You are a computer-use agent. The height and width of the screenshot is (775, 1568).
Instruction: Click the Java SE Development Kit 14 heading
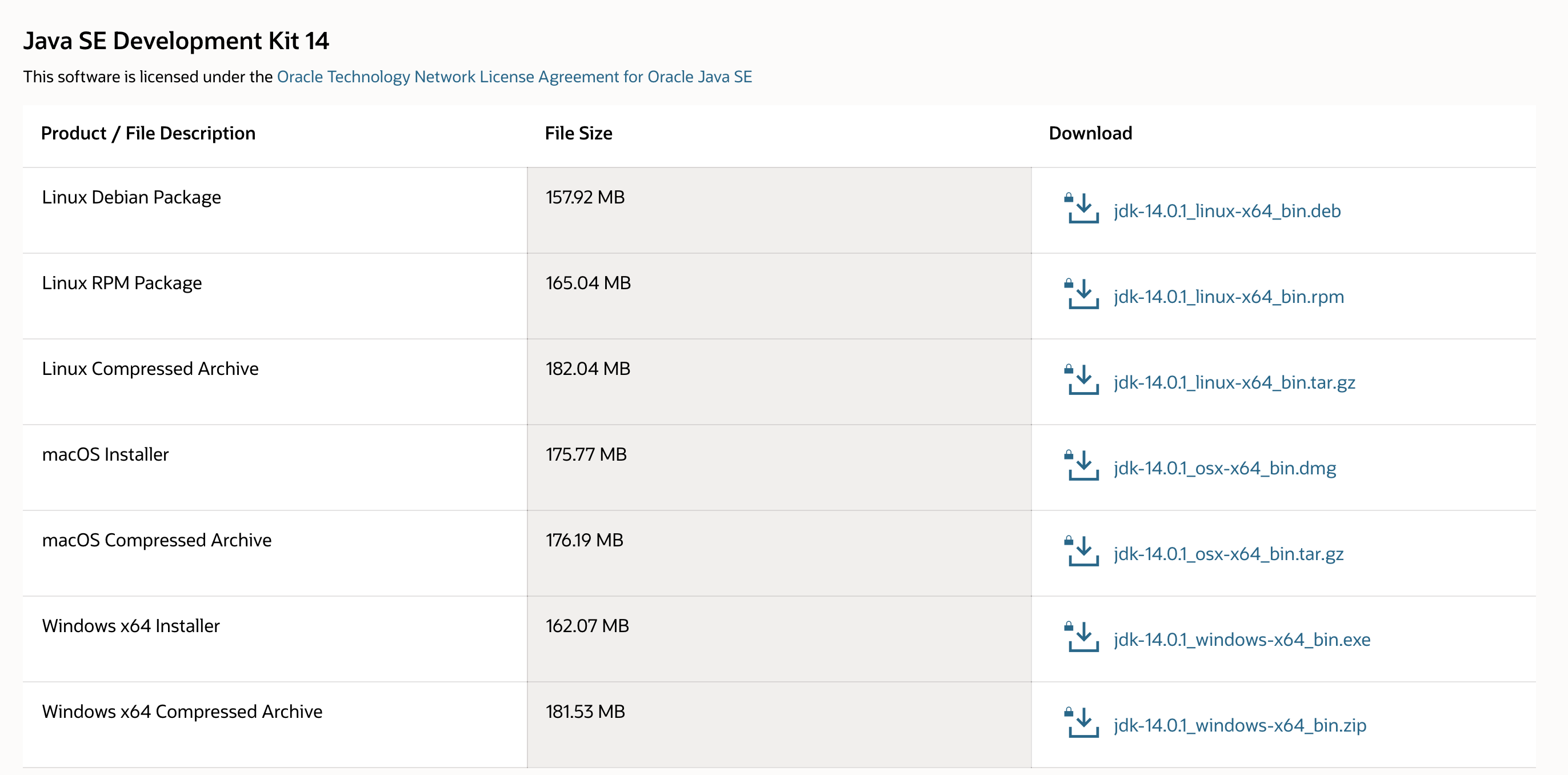pos(176,41)
